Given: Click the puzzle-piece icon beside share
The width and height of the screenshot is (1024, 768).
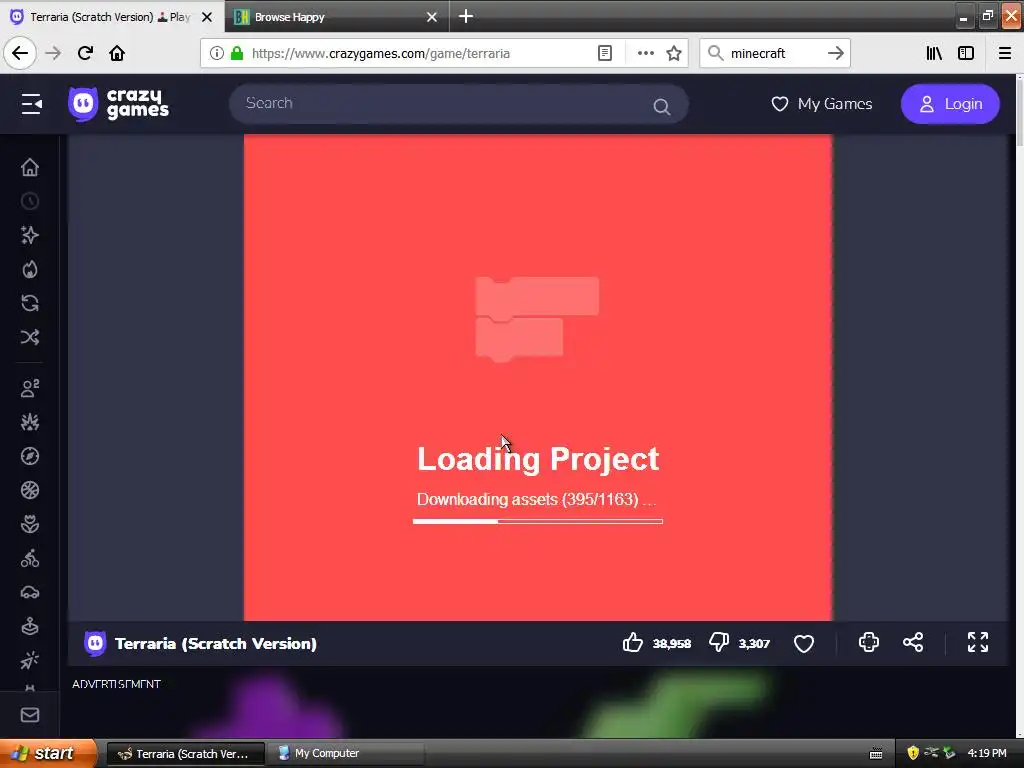Looking at the screenshot, I should (869, 643).
